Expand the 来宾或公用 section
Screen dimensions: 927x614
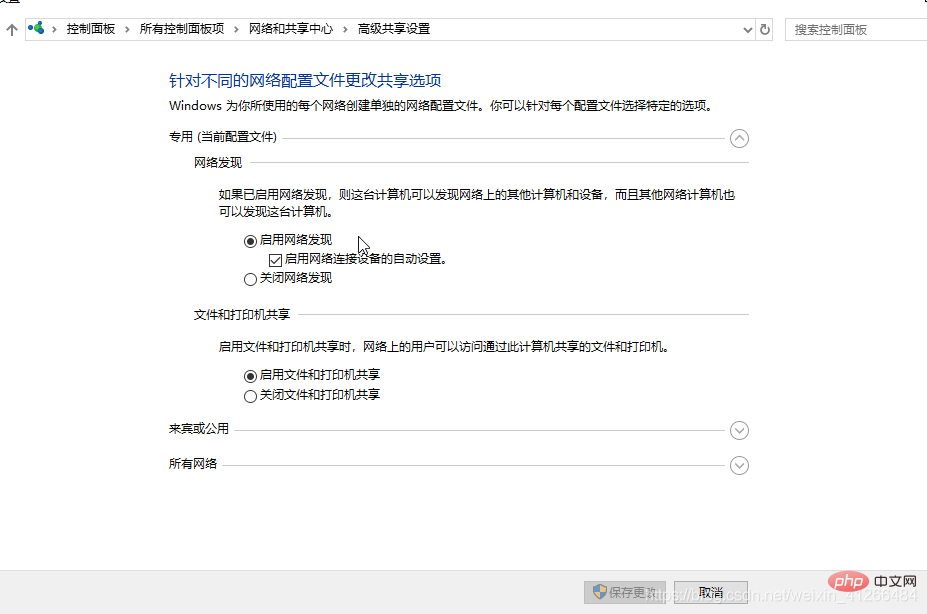739,430
